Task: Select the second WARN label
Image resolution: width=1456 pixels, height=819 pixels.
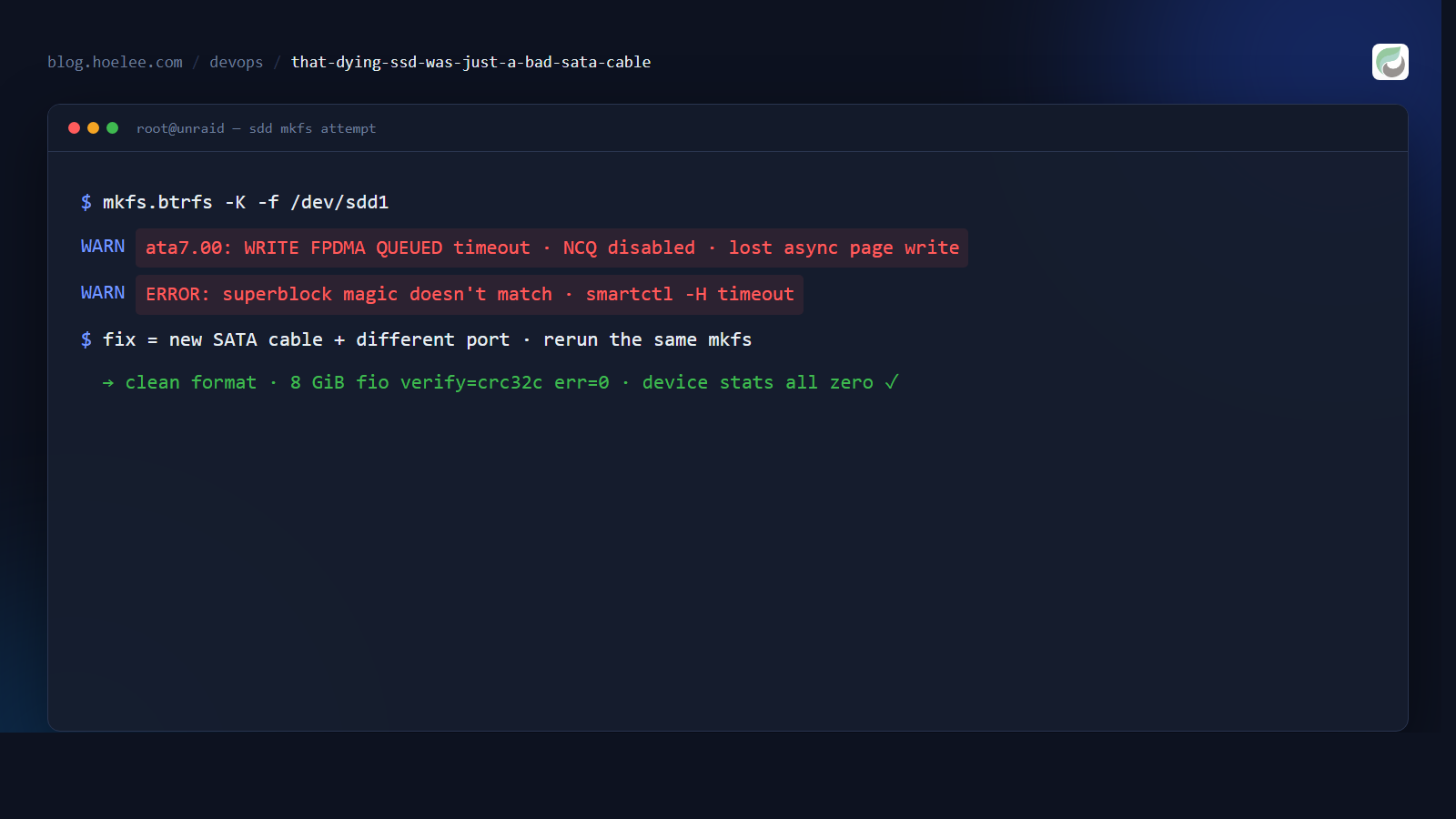Action: (x=103, y=293)
